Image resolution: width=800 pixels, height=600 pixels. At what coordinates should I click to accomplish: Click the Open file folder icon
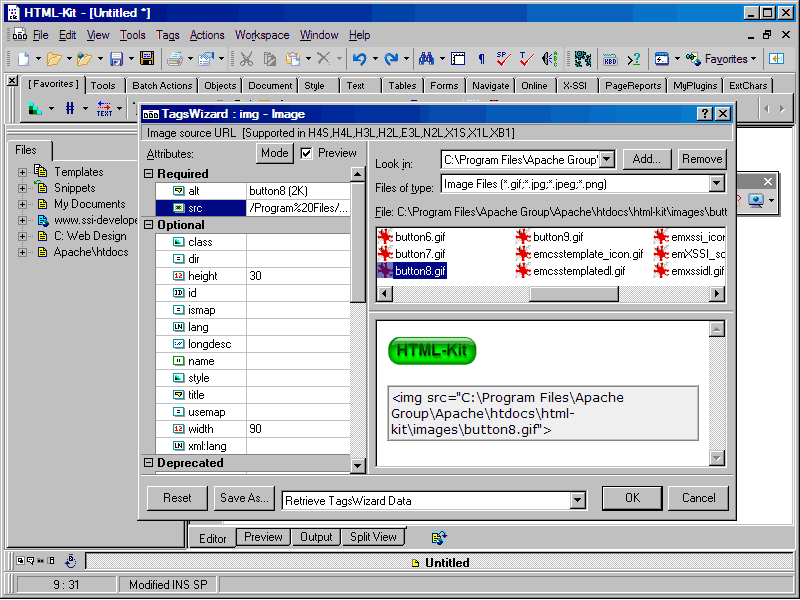point(54,59)
